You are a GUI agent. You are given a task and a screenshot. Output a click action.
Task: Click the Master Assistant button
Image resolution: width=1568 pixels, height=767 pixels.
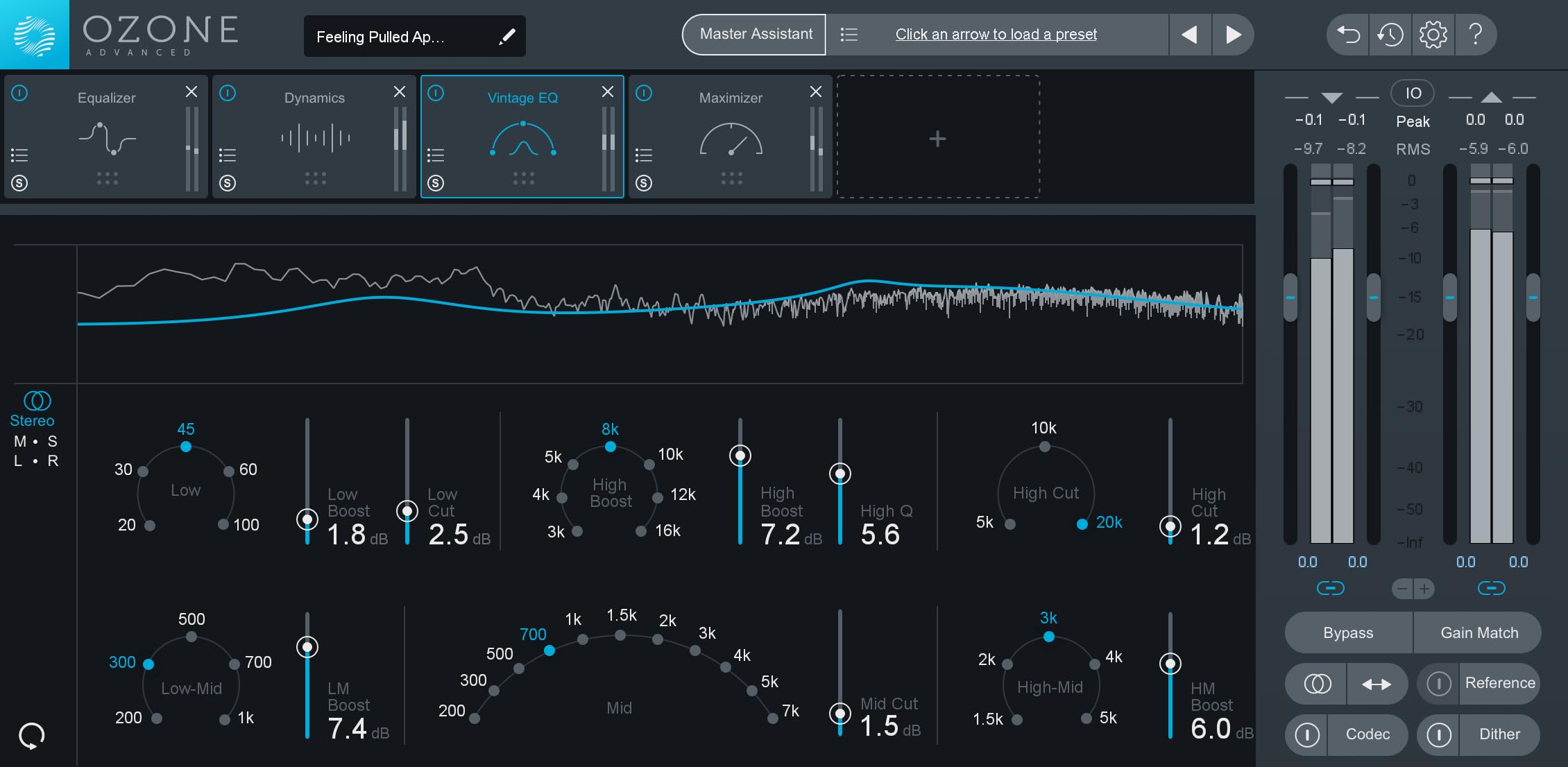pyautogui.click(x=755, y=35)
